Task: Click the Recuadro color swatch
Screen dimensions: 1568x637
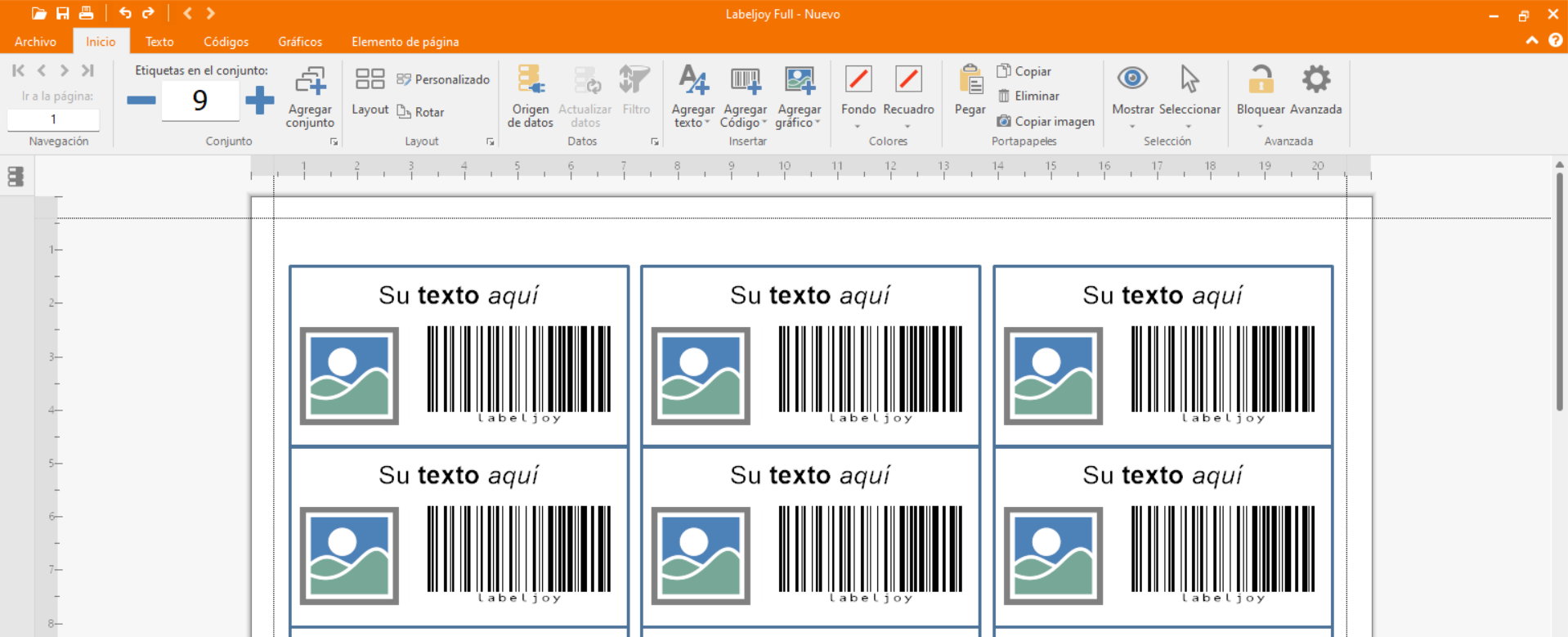Action: tap(908, 79)
